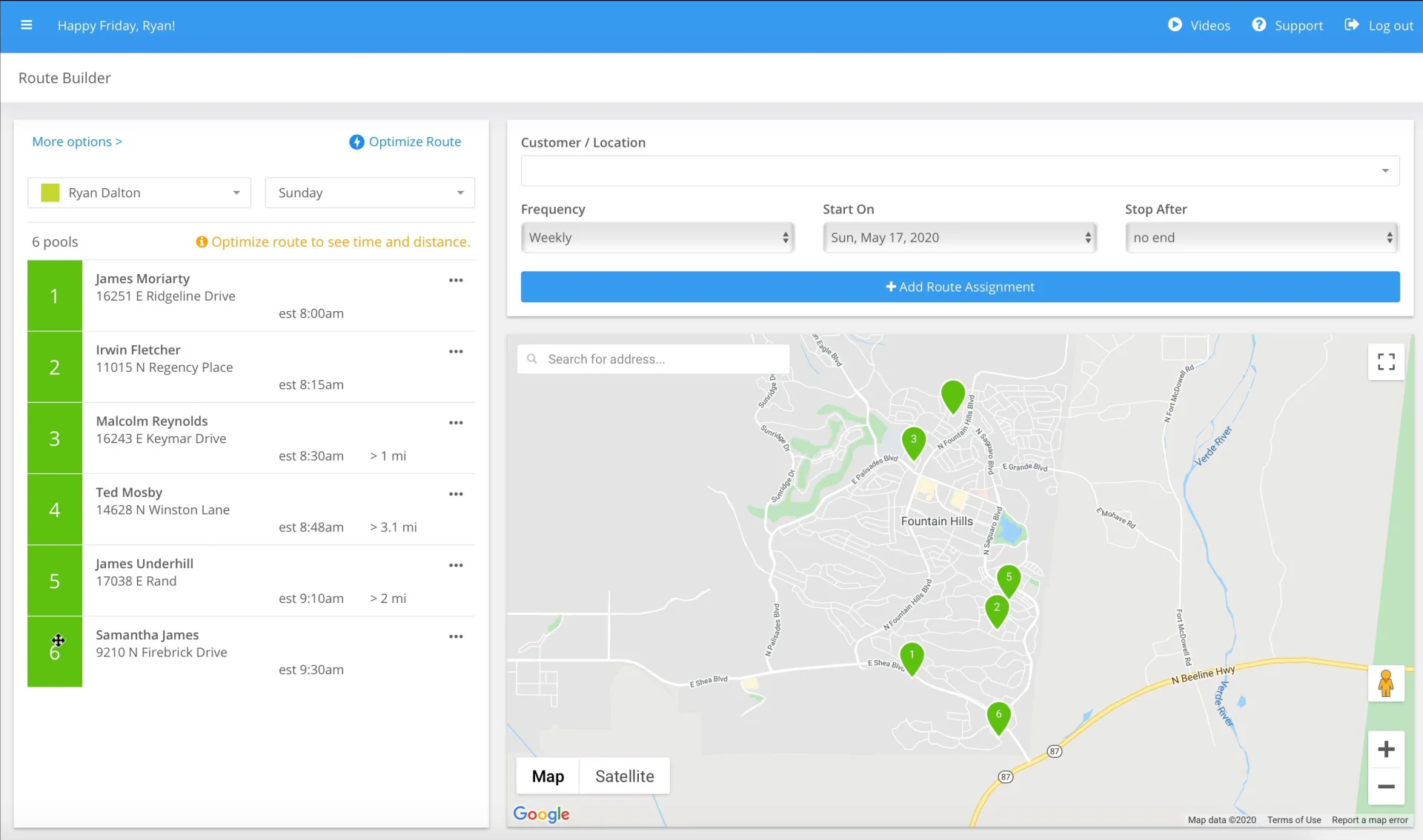Click the green stop number 3 handle
Screen dimensions: 1423x840
[55, 438]
